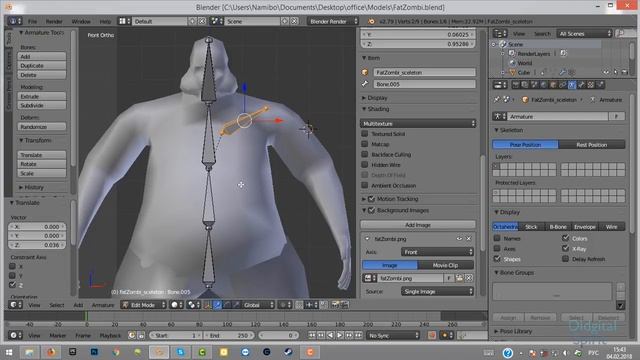Click the Add Image button
This screenshot has width=640, height=360.
tap(418, 225)
